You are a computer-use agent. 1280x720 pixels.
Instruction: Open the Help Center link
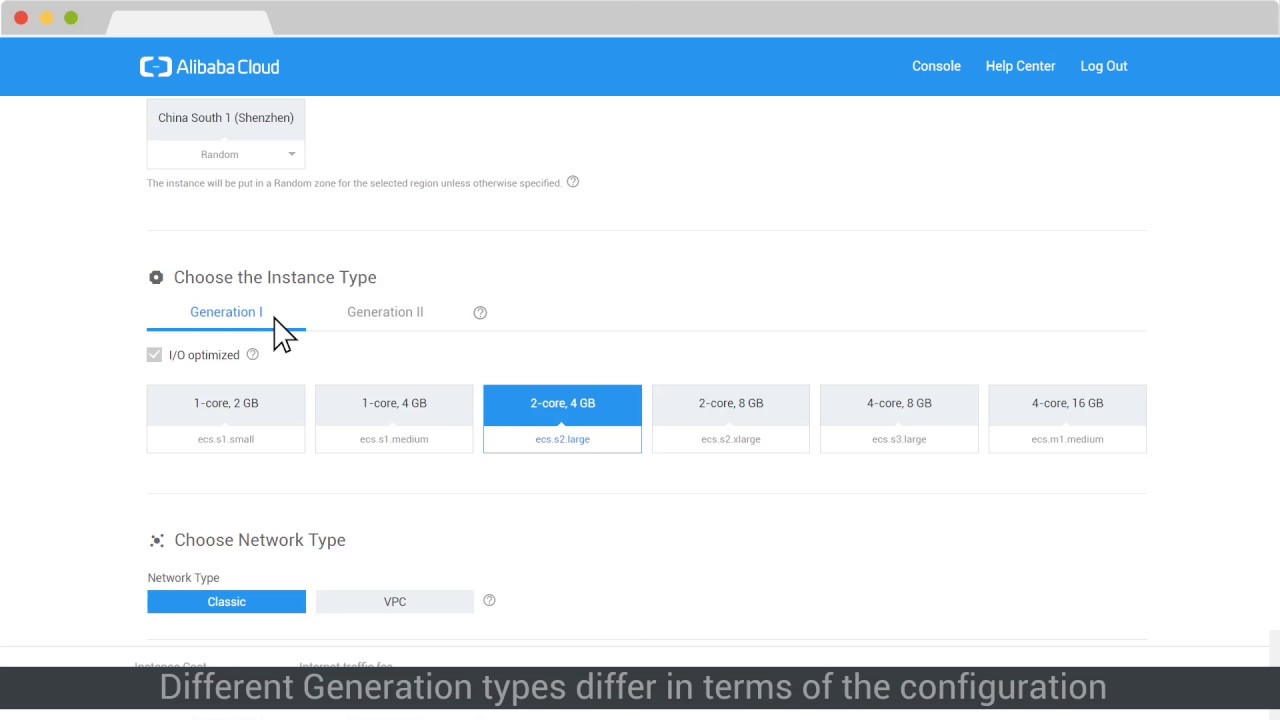tap(1020, 66)
